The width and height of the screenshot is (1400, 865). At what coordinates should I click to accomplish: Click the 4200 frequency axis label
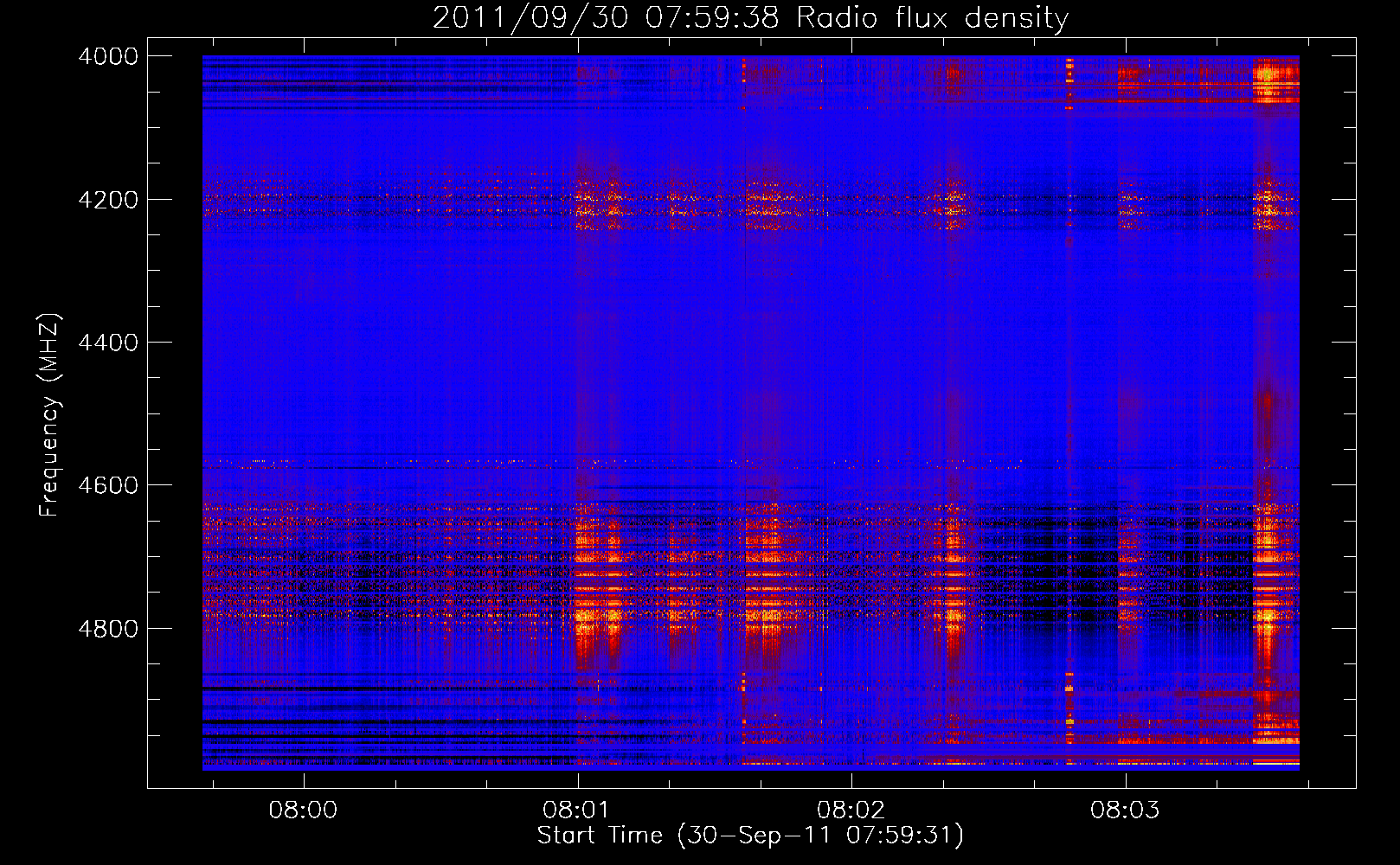pos(108,200)
